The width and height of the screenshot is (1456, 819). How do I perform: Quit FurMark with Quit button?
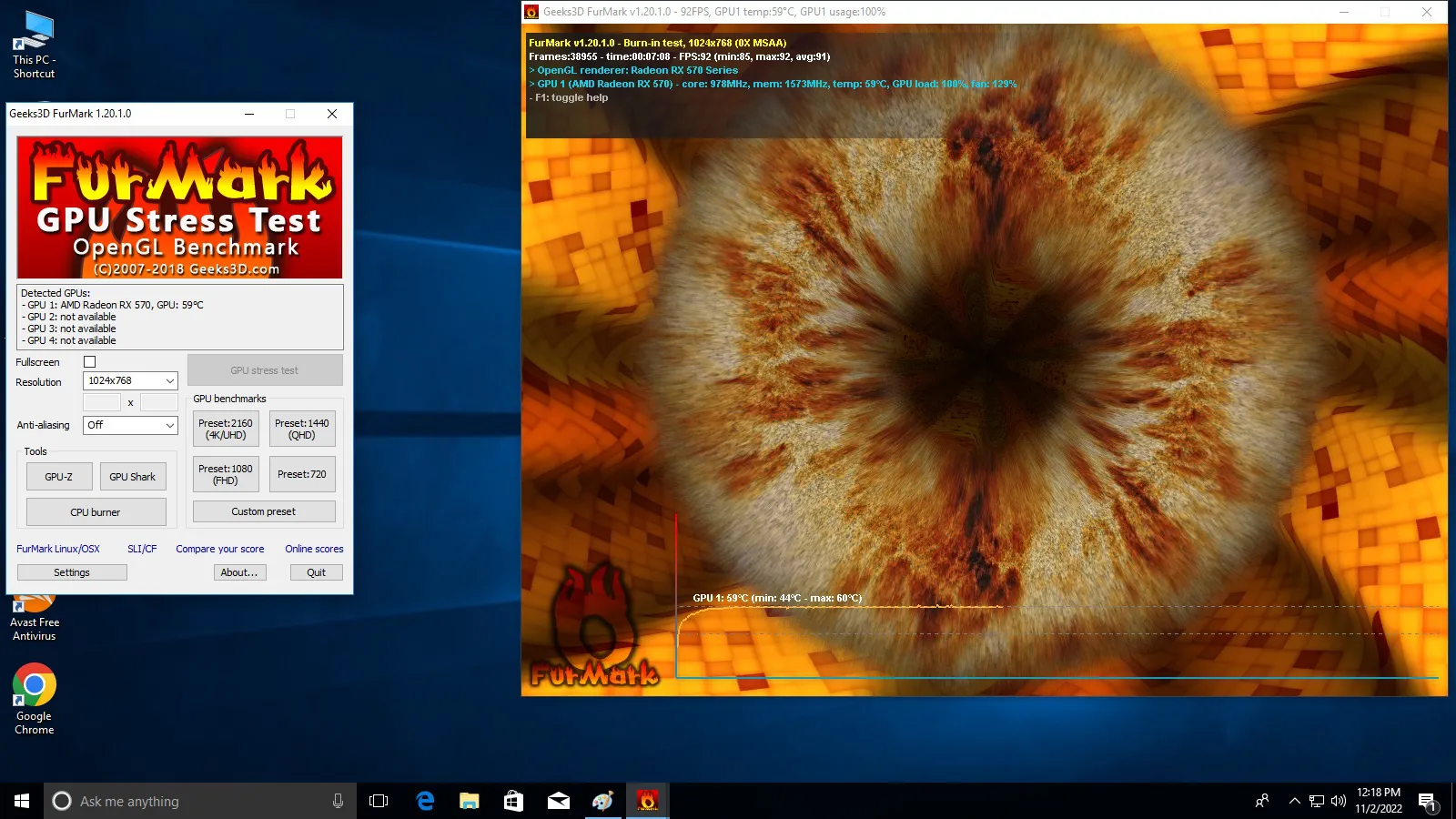click(x=316, y=572)
